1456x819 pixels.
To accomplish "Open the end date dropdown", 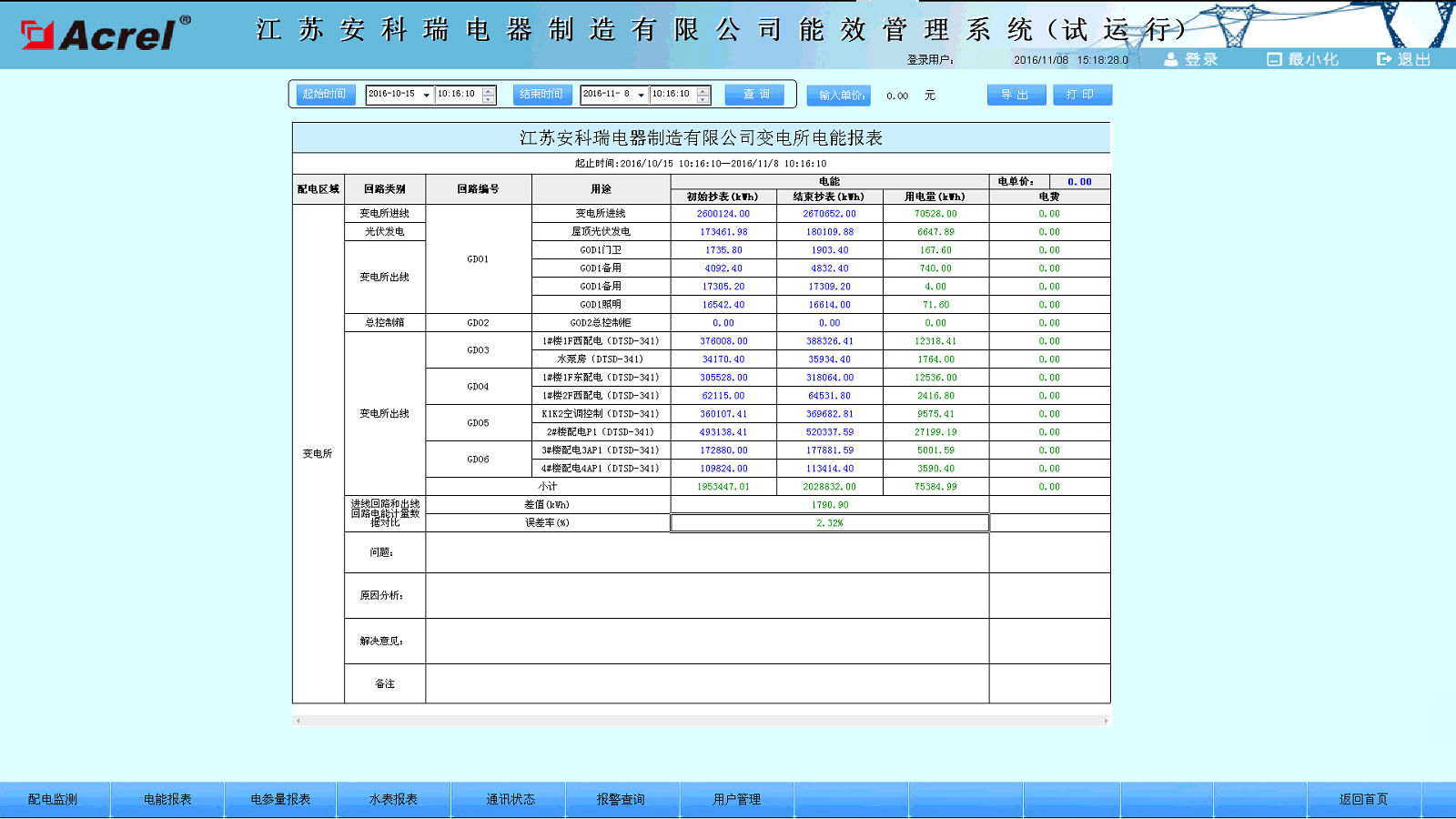I will click(641, 95).
